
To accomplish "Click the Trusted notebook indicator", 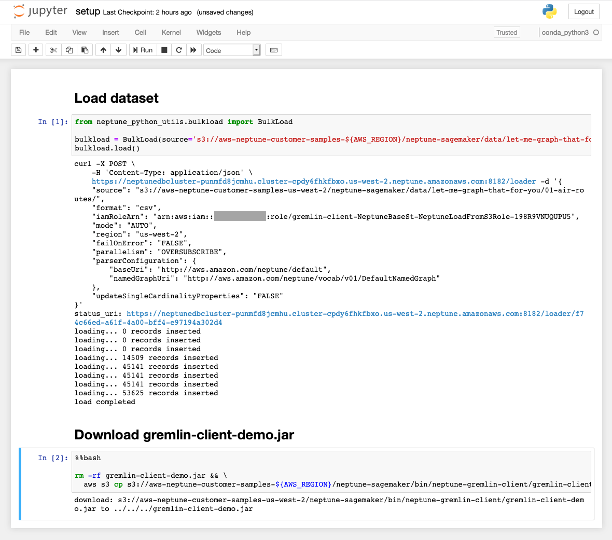I will (507, 32).
